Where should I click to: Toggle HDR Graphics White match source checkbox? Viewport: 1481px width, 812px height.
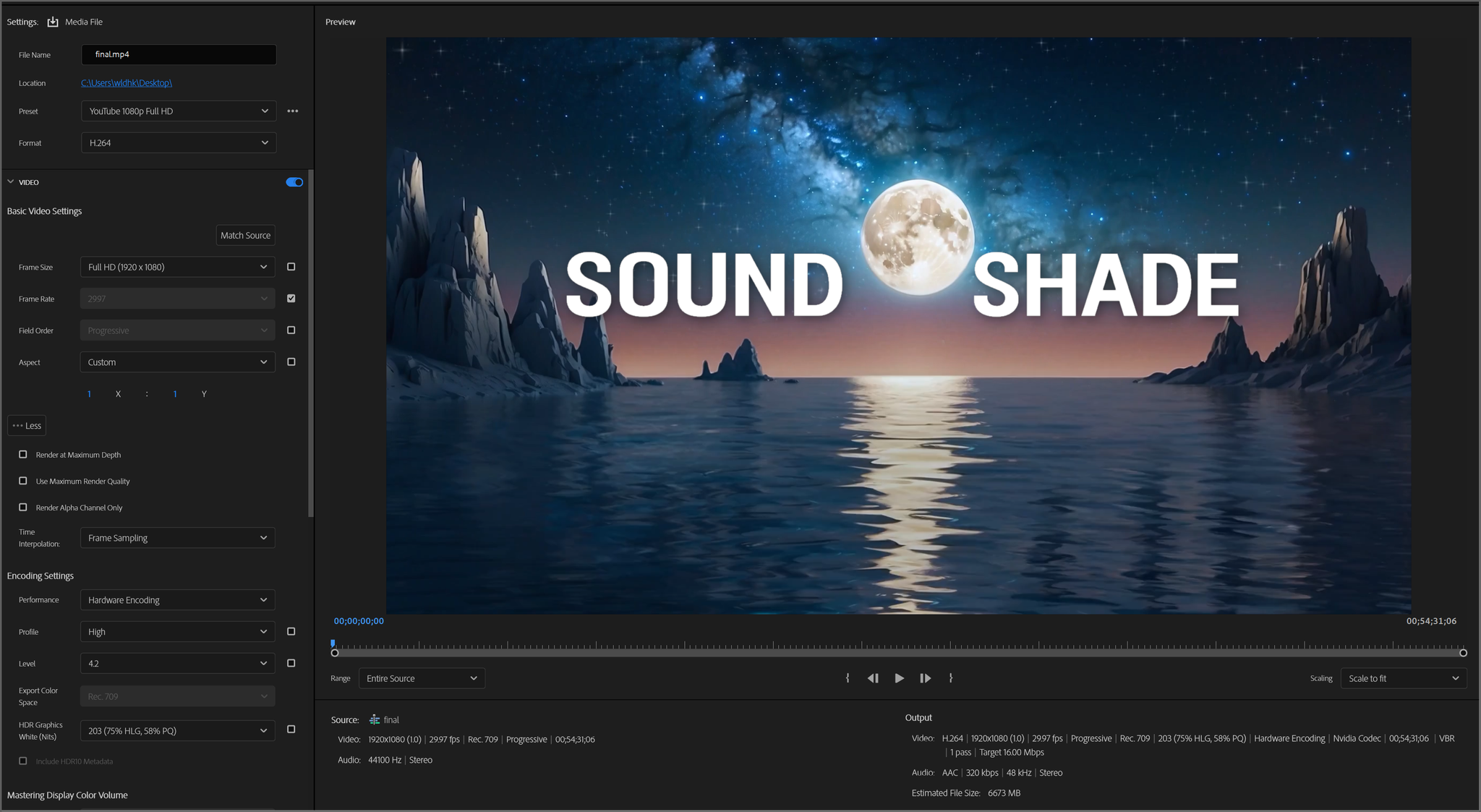(x=291, y=730)
